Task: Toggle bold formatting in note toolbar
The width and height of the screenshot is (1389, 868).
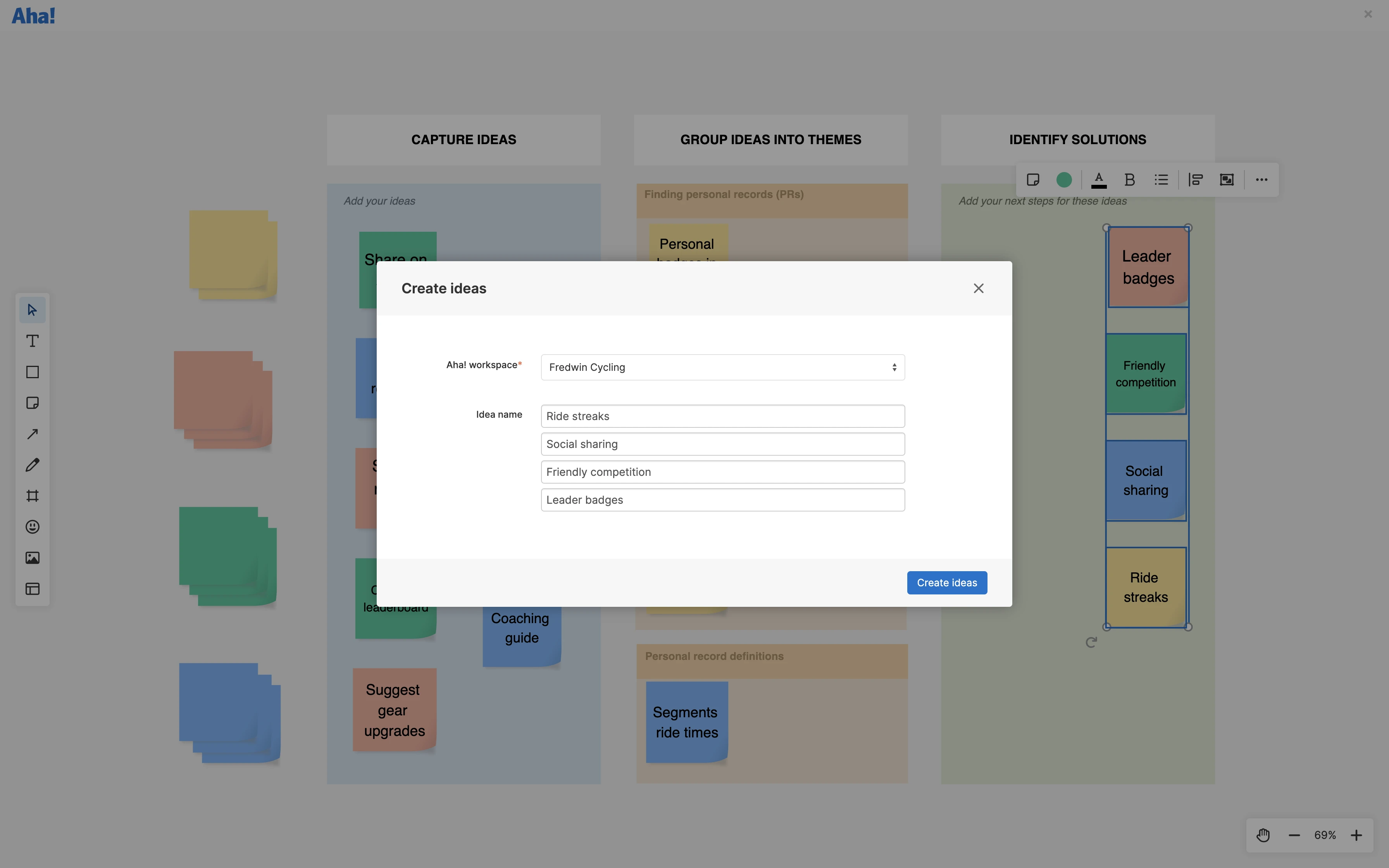Action: tap(1130, 180)
